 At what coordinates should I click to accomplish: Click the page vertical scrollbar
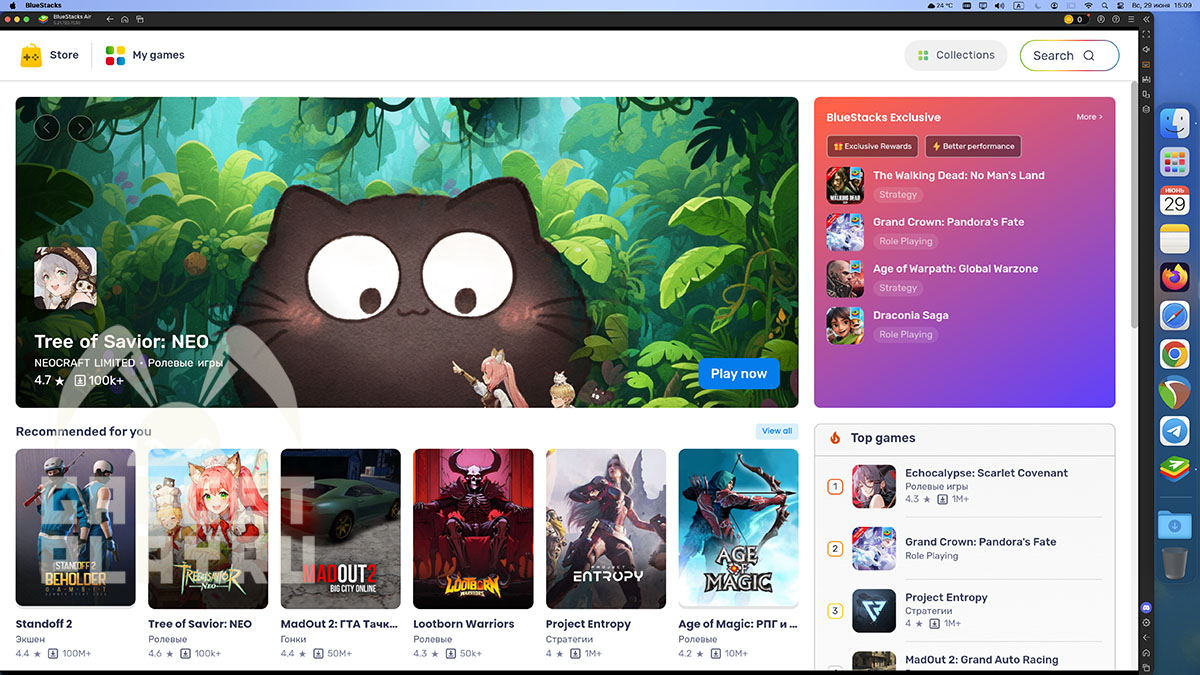(x=1134, y=205)
